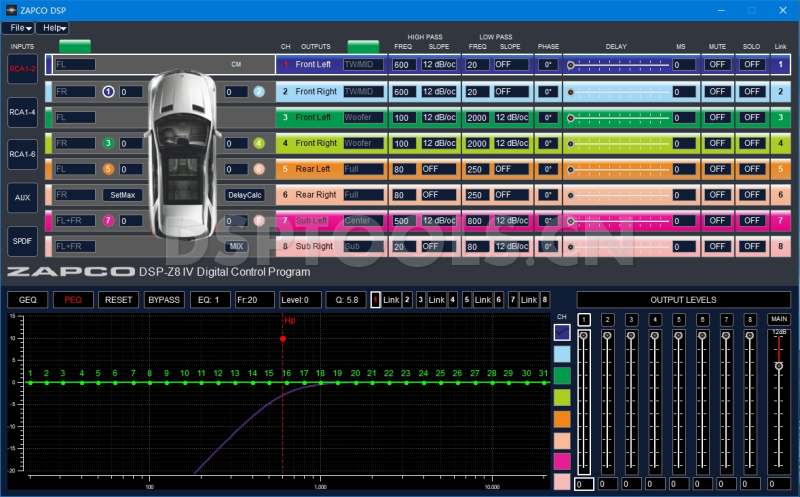Screen dimensions: 800x497
Task: Toggle SOLO for channel 6 Rear Right
Action: [752, 195]
